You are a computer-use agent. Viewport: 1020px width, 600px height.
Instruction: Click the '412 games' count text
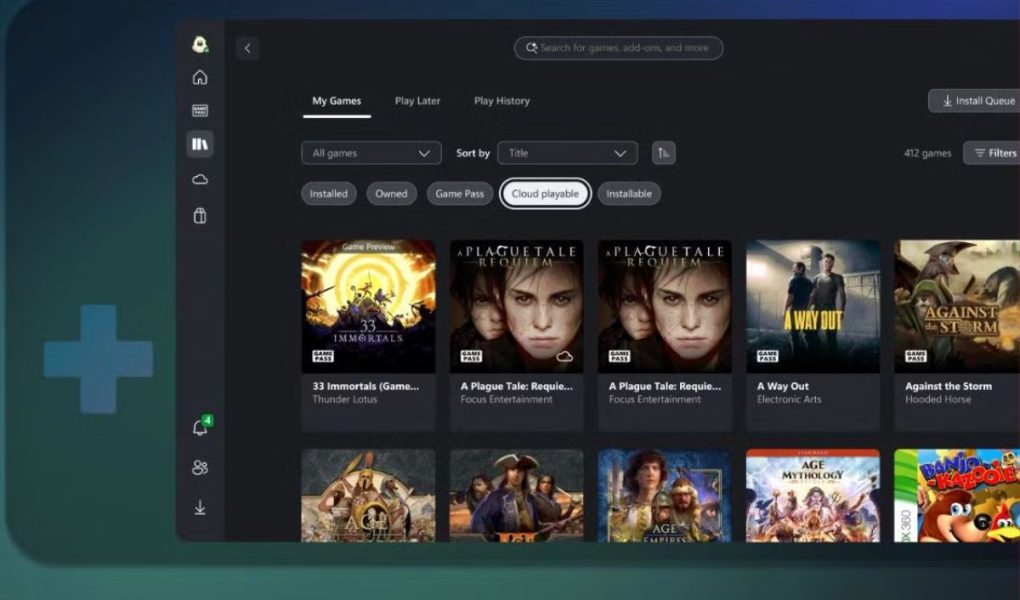coord(928,154)
